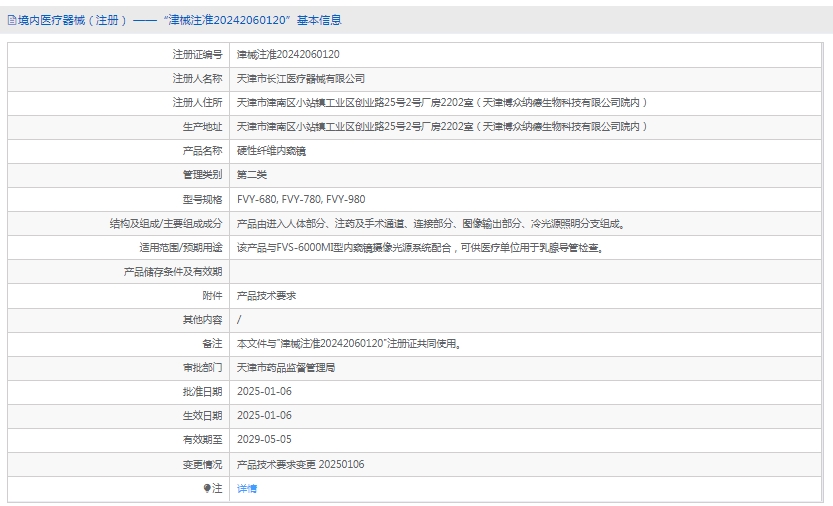This screenshot has width=833, height=506.
Task: Click model specs FVY-680, FVY-780, FVY-980
Action: (300, 199)
